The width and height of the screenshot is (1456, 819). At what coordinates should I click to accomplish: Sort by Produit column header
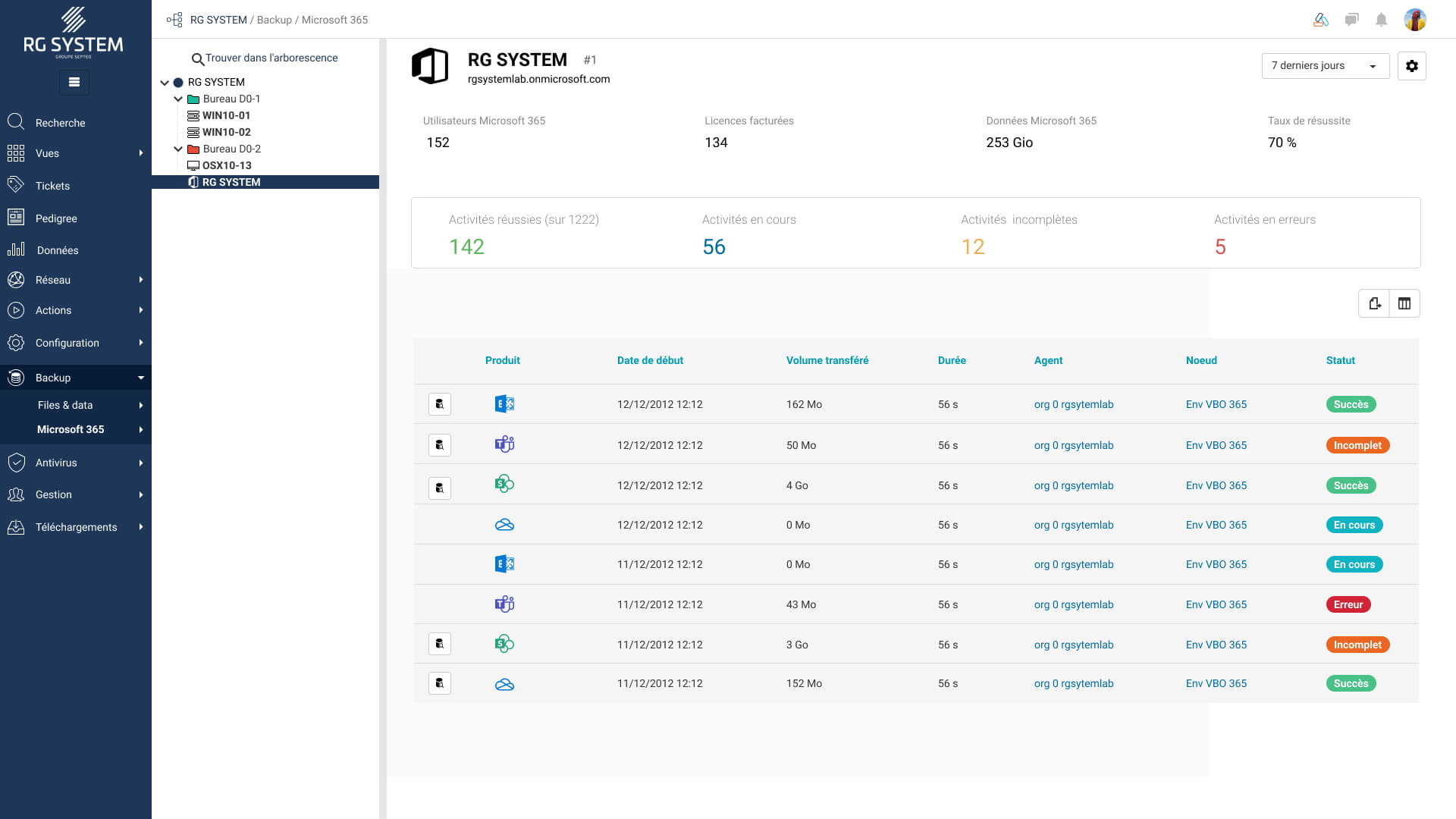pyautogui.click(x=503, y=360)
